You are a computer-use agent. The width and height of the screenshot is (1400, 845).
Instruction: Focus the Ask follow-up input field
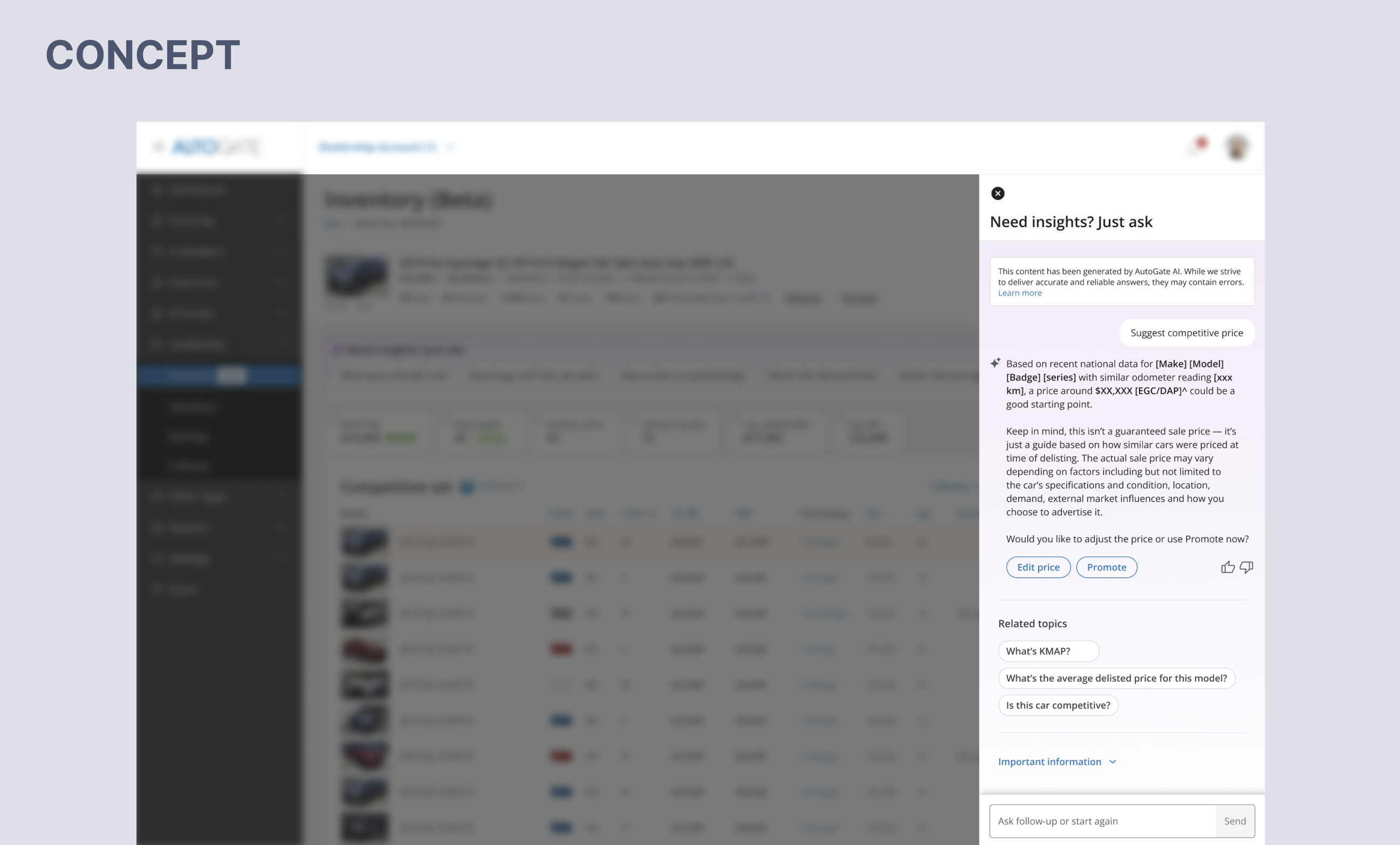click(x=1102, y=821)
